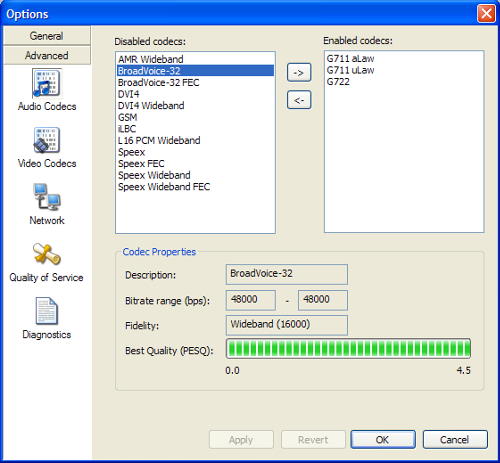Select the Network computers icon
Image resolution: width=500 pixels, height=463 pixels.
point(46,197)
